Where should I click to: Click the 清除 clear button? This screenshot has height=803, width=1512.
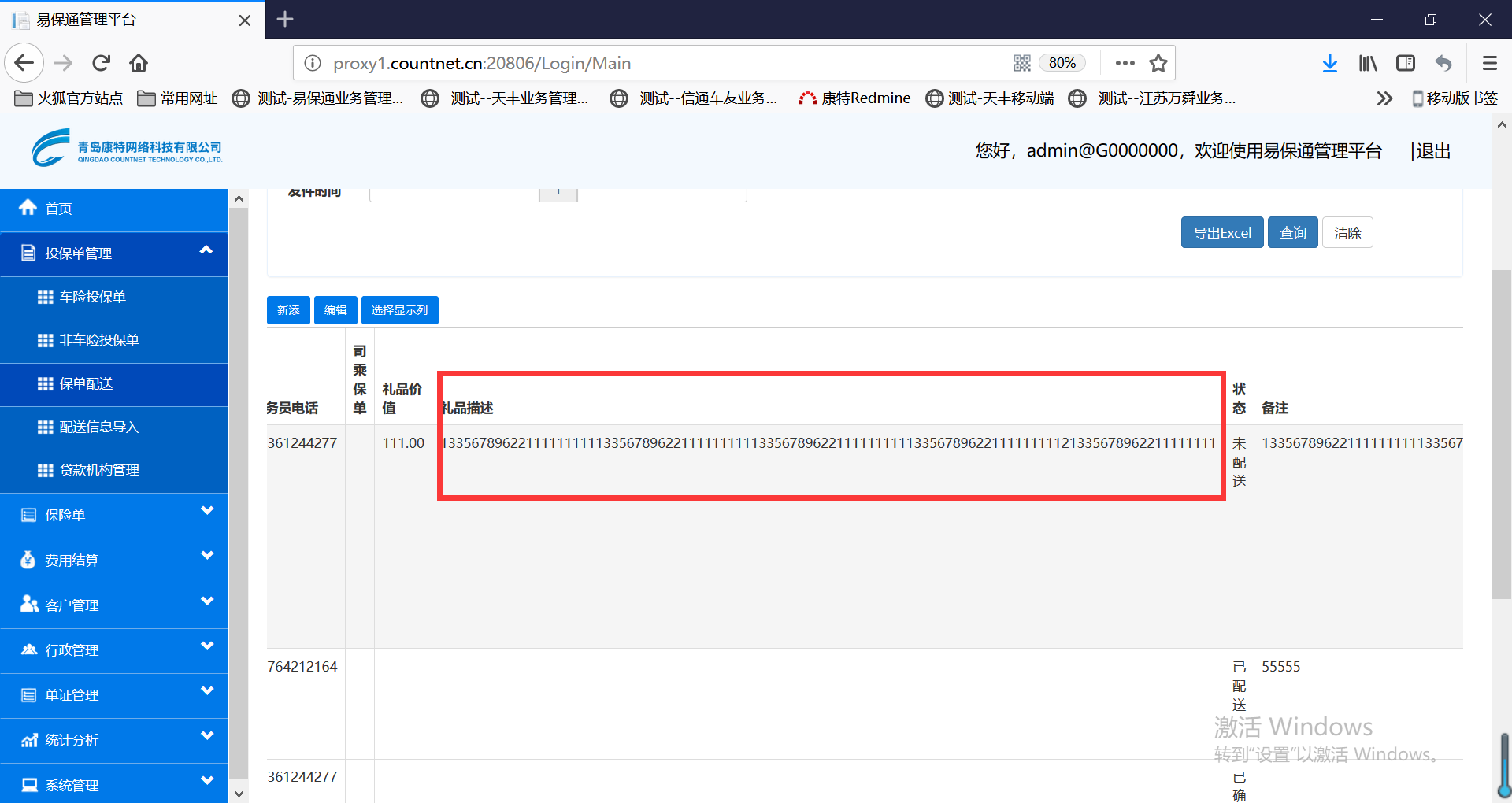coord(1347,232)
